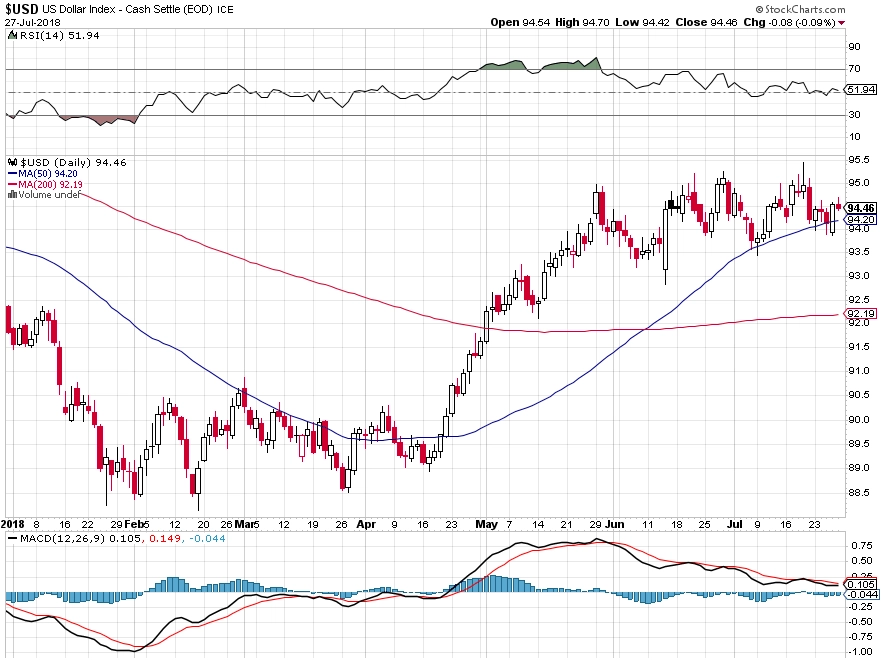Select the 94.20 MA(50) price tag
This screenshot has height=661, width=882.
click(860, 219)
